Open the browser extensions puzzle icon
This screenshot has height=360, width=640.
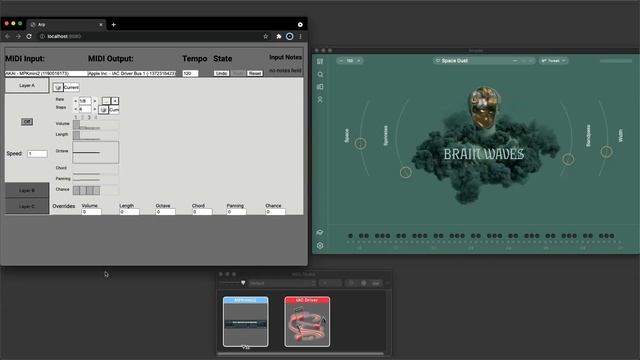[278, 36]
